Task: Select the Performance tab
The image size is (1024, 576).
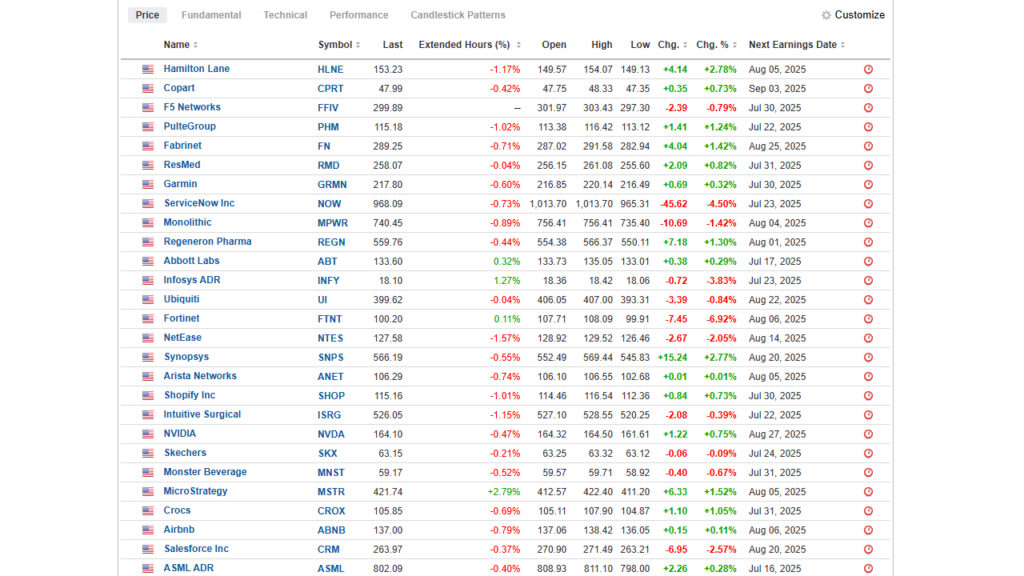Action: click(359, 15)
